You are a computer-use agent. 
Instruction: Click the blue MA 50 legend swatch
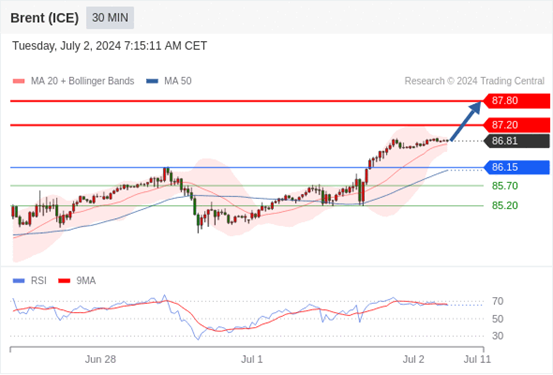pyautogui.click(x=152, y=81)
